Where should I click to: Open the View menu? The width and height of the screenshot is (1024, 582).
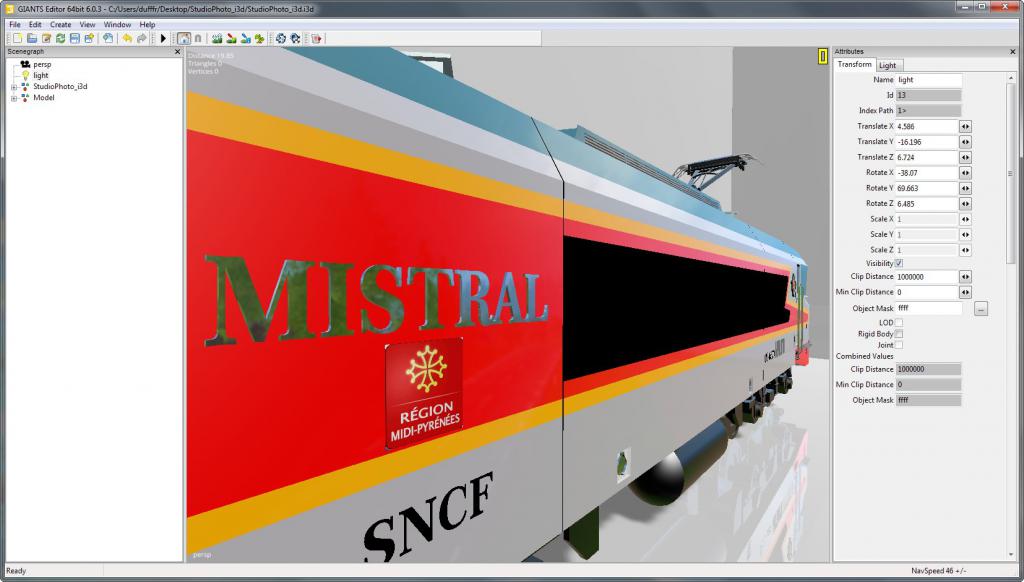coord(88,24)
